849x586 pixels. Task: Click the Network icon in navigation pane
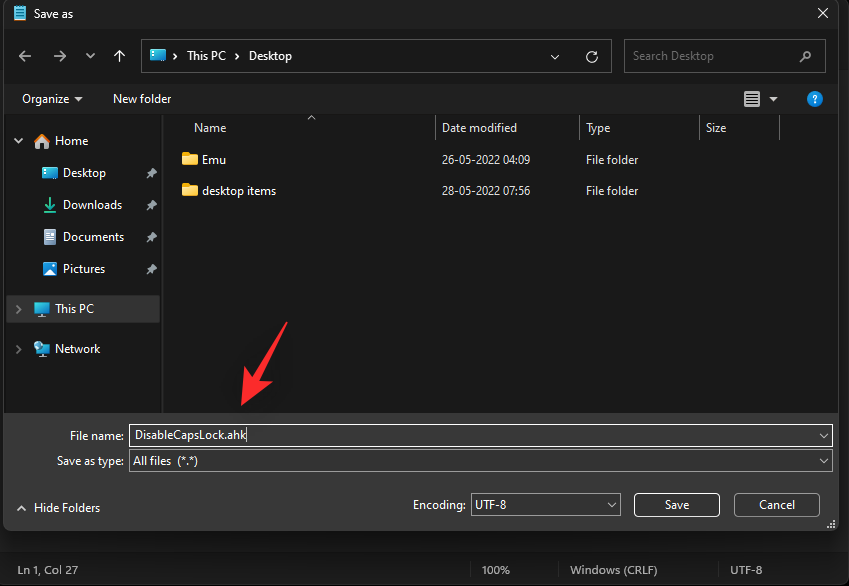point(42,349)
